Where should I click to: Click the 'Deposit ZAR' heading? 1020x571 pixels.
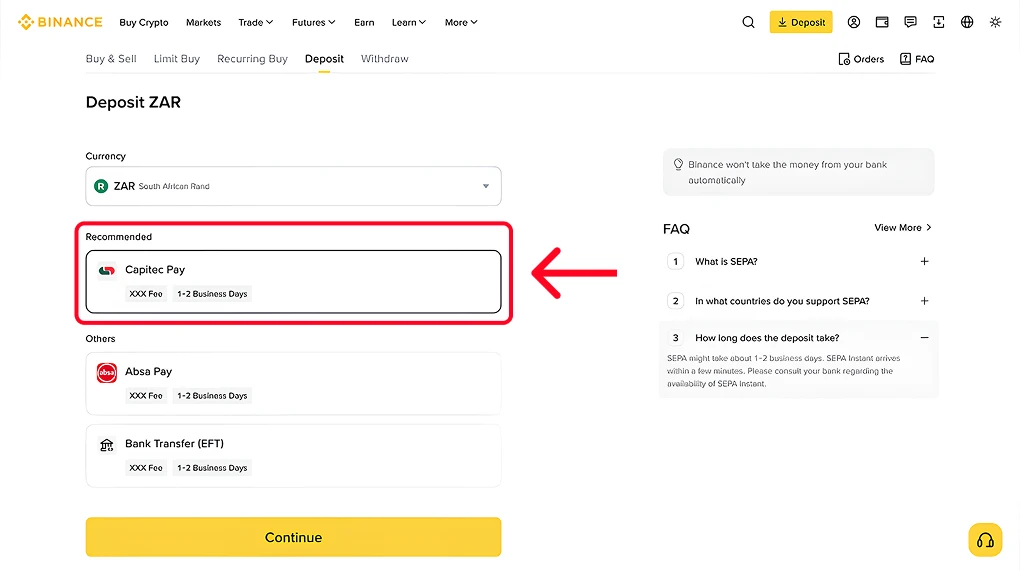(x=133, y=102)
